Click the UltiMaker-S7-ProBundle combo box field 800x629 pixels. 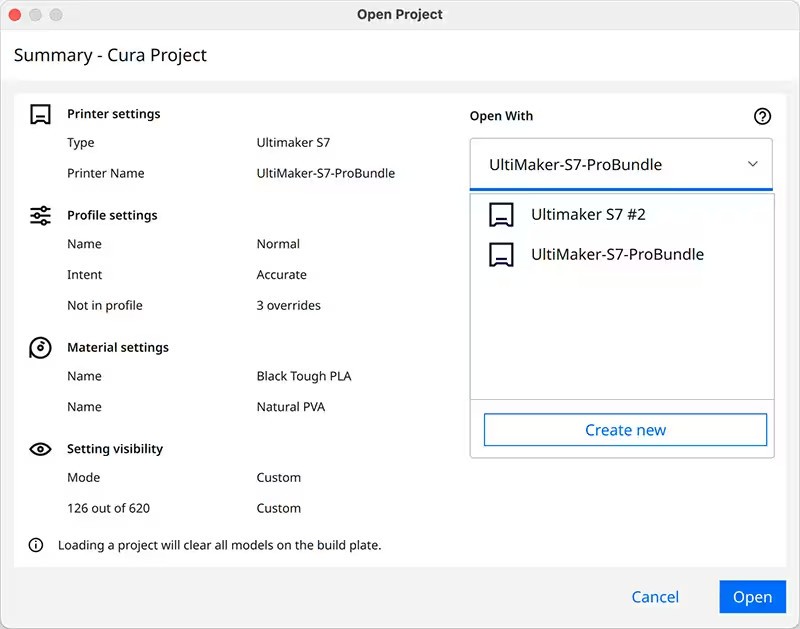(x=621, y=164)
